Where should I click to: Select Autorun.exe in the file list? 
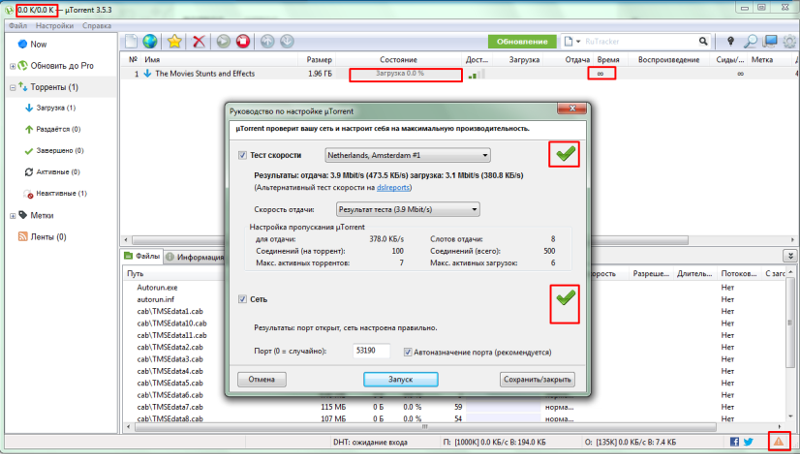tap(157, 288)
